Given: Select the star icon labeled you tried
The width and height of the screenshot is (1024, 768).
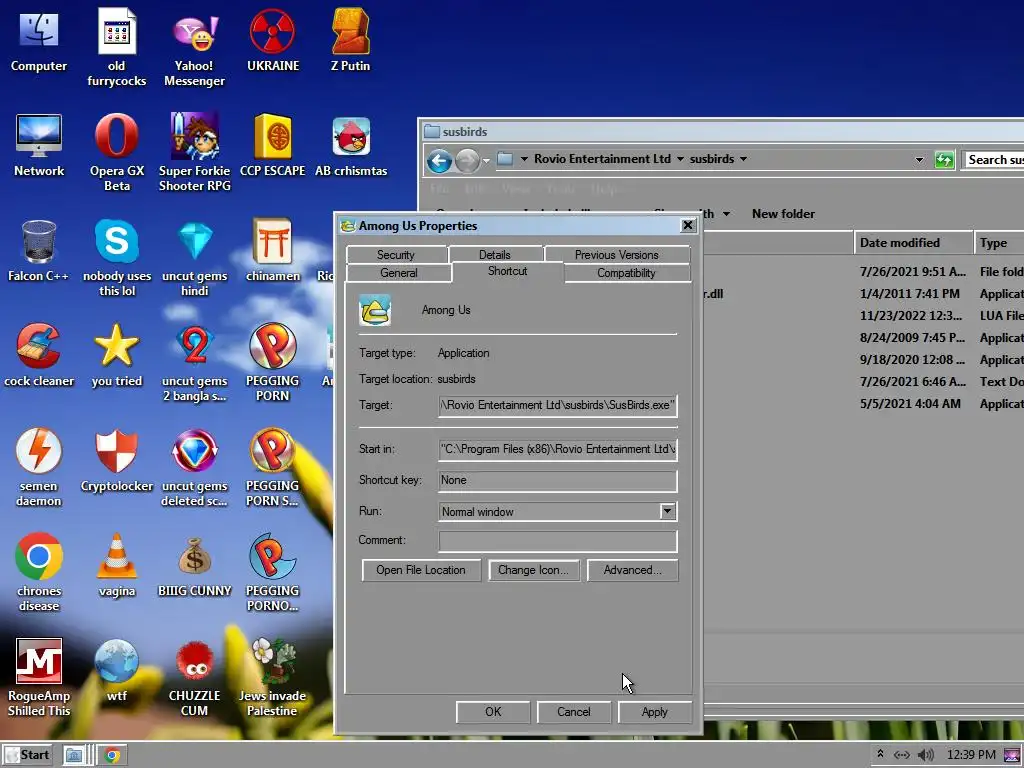Looking at the screenshot, I should (x=116, y=356).
